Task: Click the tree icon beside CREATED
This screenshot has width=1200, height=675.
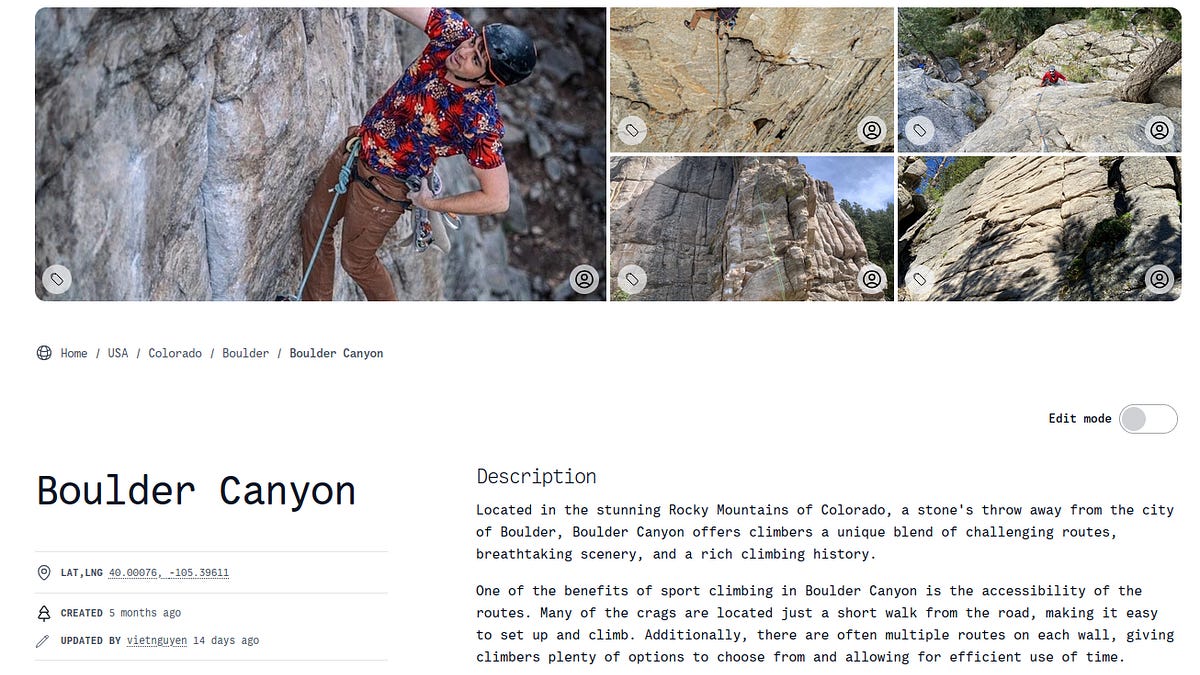Action: click(43, 613)
